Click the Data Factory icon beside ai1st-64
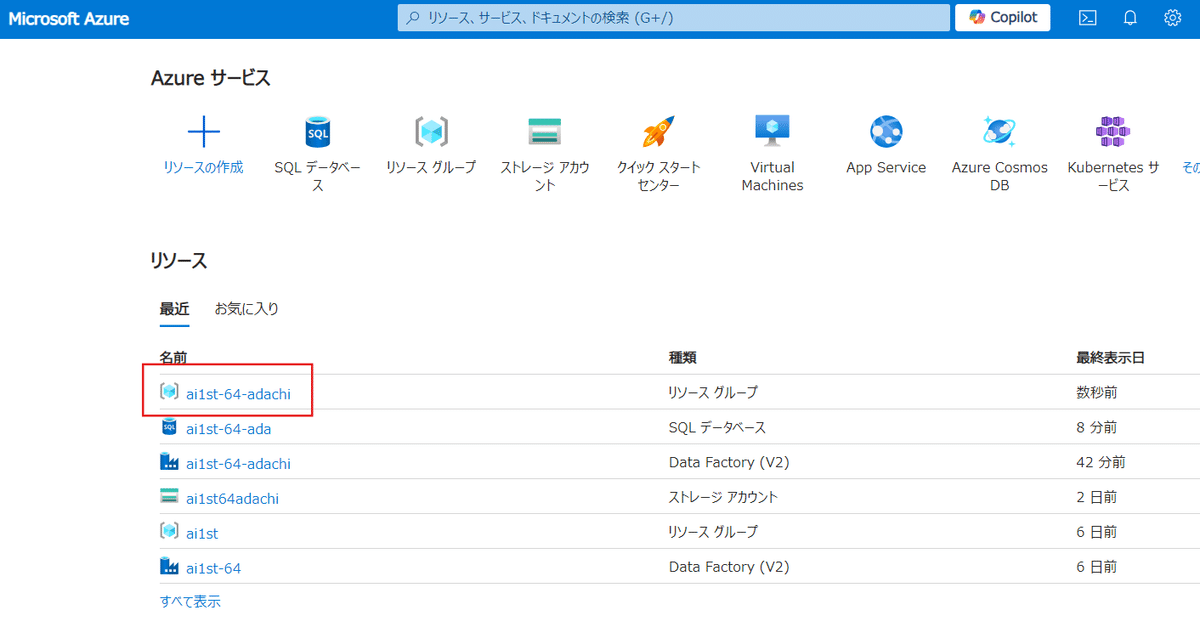Screen dimensions: 1200x643 click(x=169, y=567)
